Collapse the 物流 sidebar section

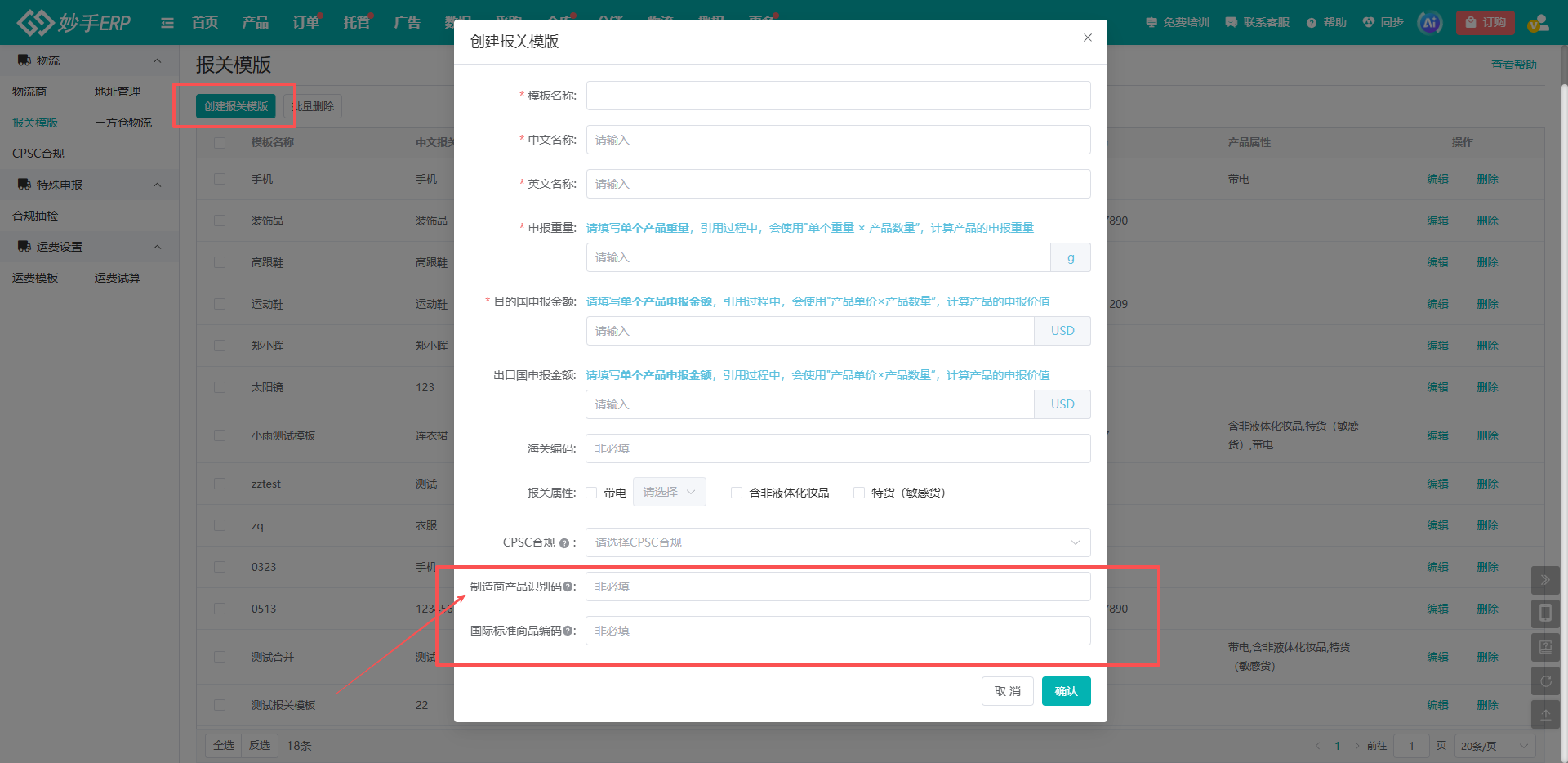pyautogui.click(x=157, y=60)
